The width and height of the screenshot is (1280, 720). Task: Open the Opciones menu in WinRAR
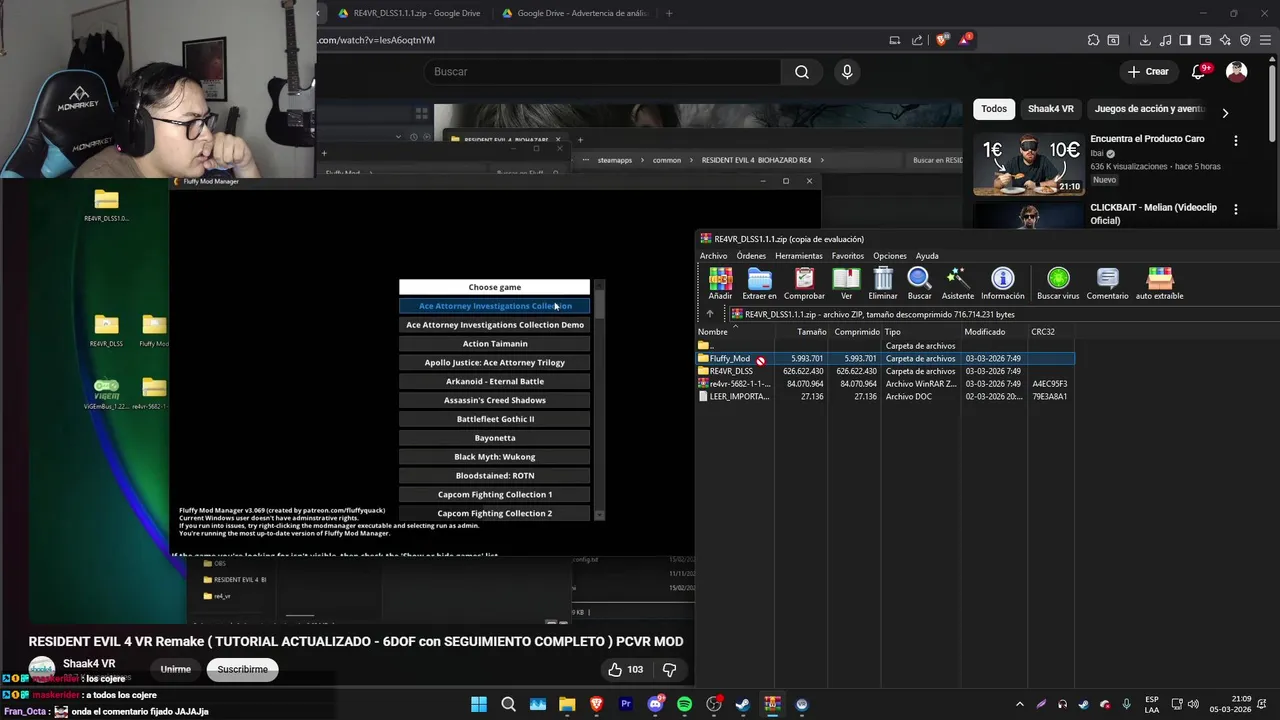(x=890, y=256)
